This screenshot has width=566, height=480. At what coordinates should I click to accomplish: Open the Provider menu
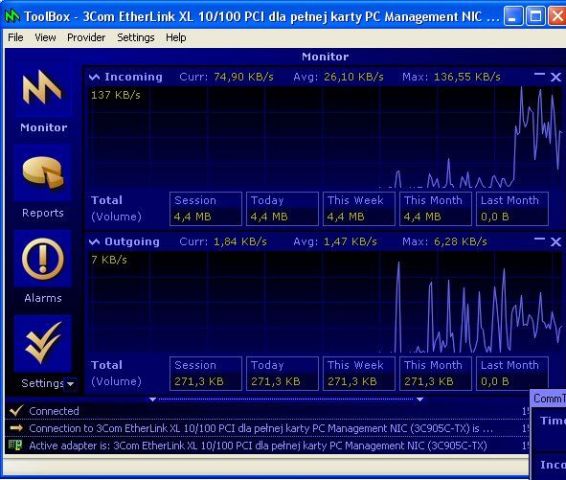86,37
